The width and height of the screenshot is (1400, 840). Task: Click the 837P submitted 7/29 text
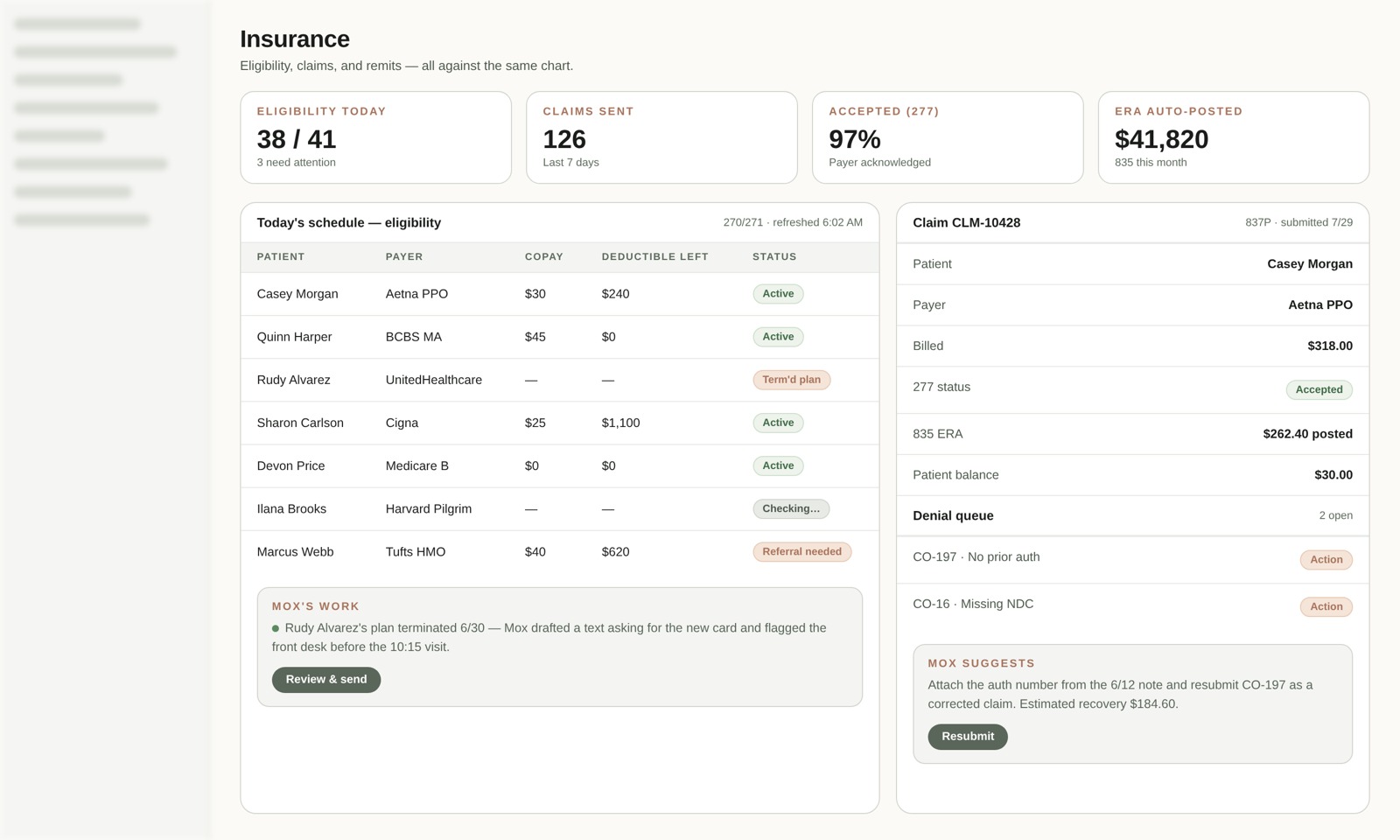pyautogui.click(x=1298, y=222)
